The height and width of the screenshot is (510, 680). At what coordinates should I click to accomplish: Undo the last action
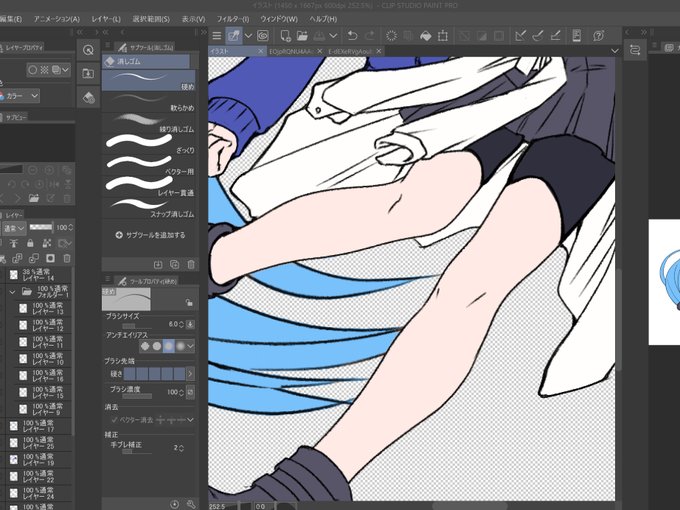coord(352,36)
